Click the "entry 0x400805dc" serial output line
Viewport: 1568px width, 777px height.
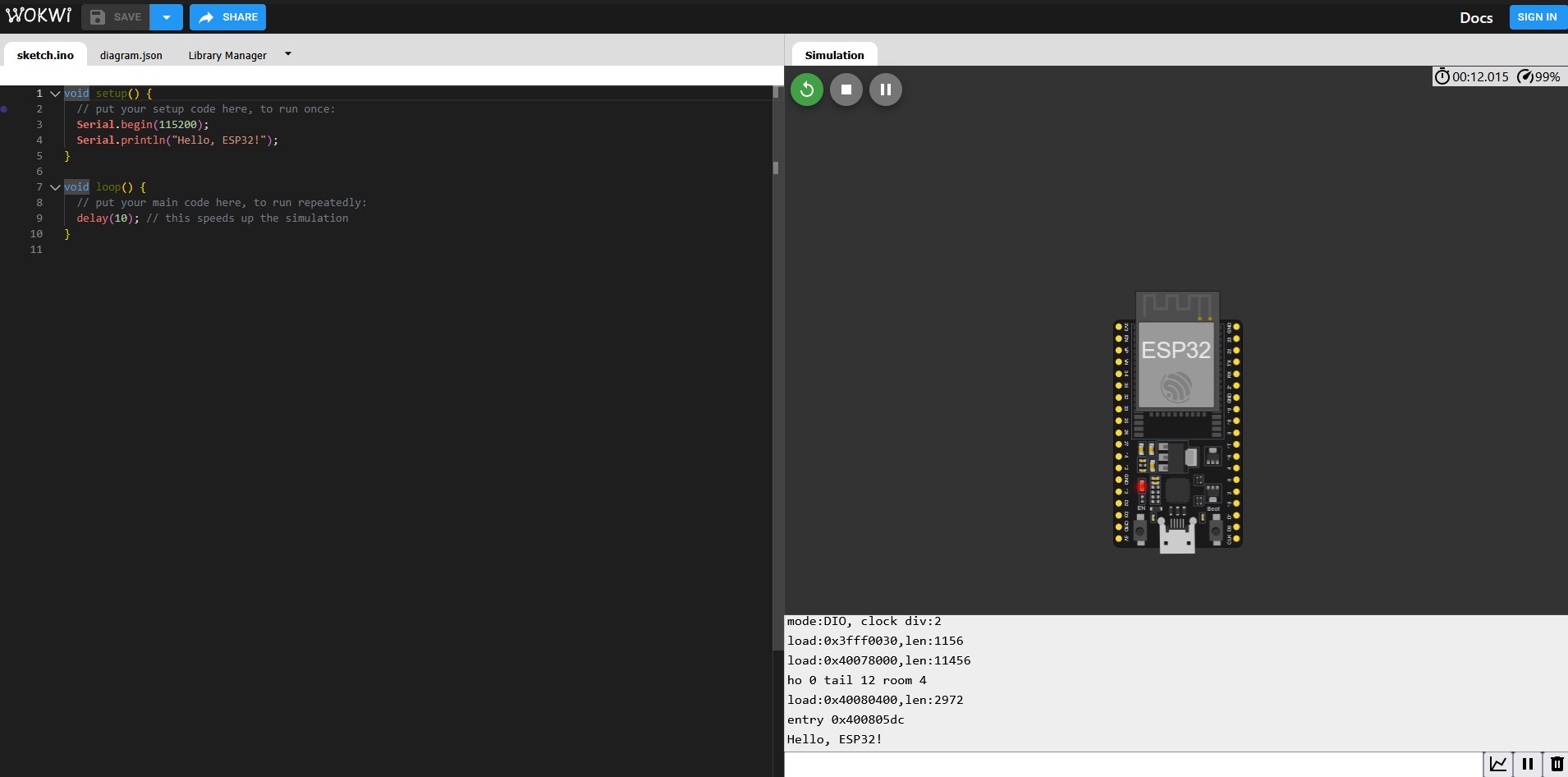click(x=846, y=720)
